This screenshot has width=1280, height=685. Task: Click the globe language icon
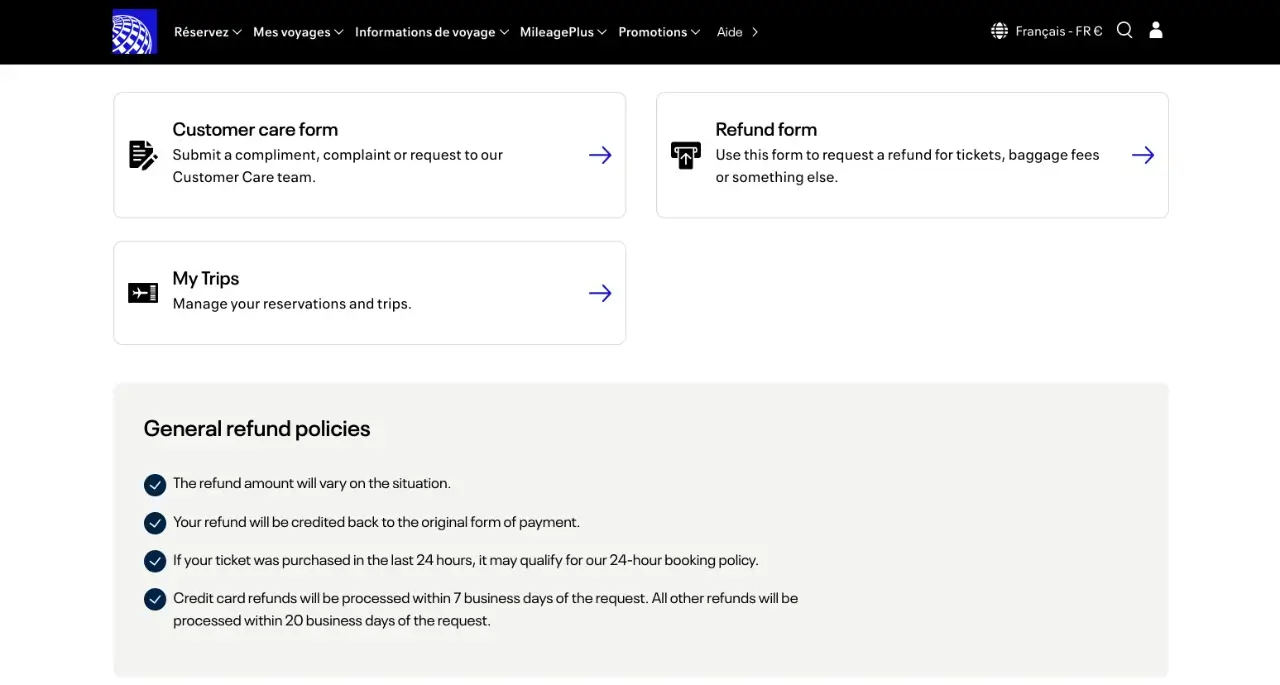click(x=999, y=31)
